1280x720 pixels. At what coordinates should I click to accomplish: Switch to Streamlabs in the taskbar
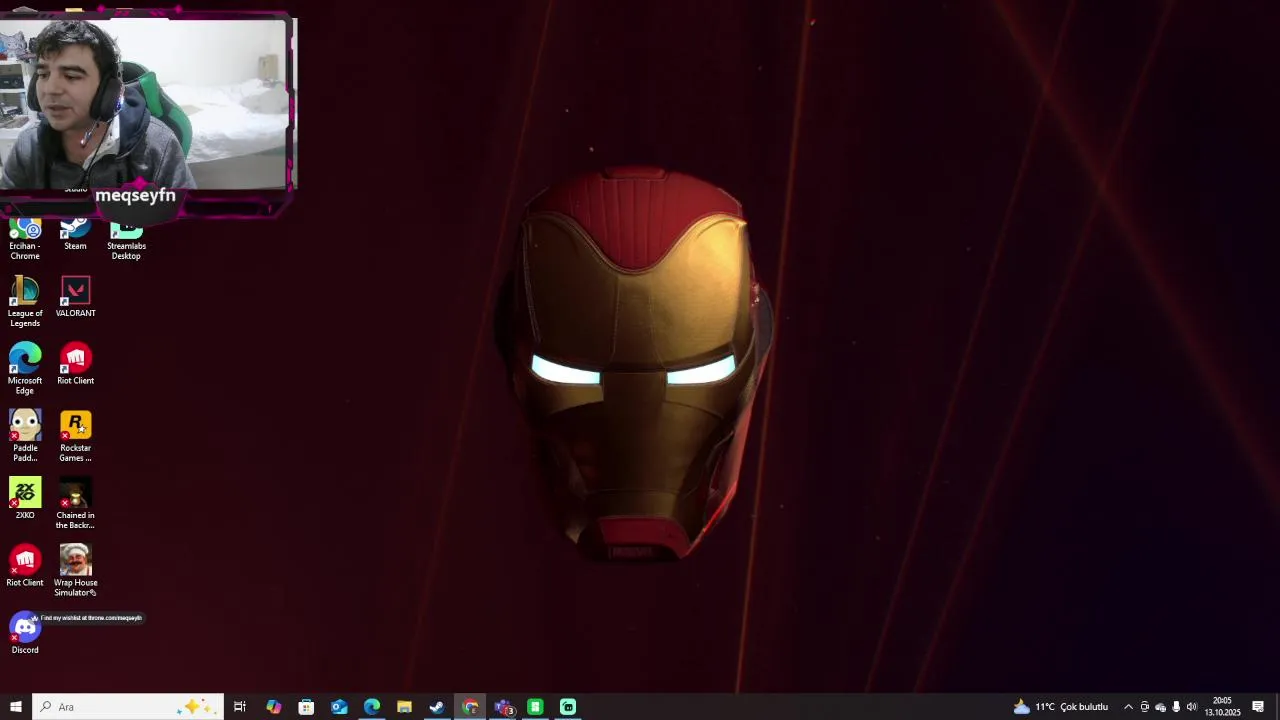(568, 707)
